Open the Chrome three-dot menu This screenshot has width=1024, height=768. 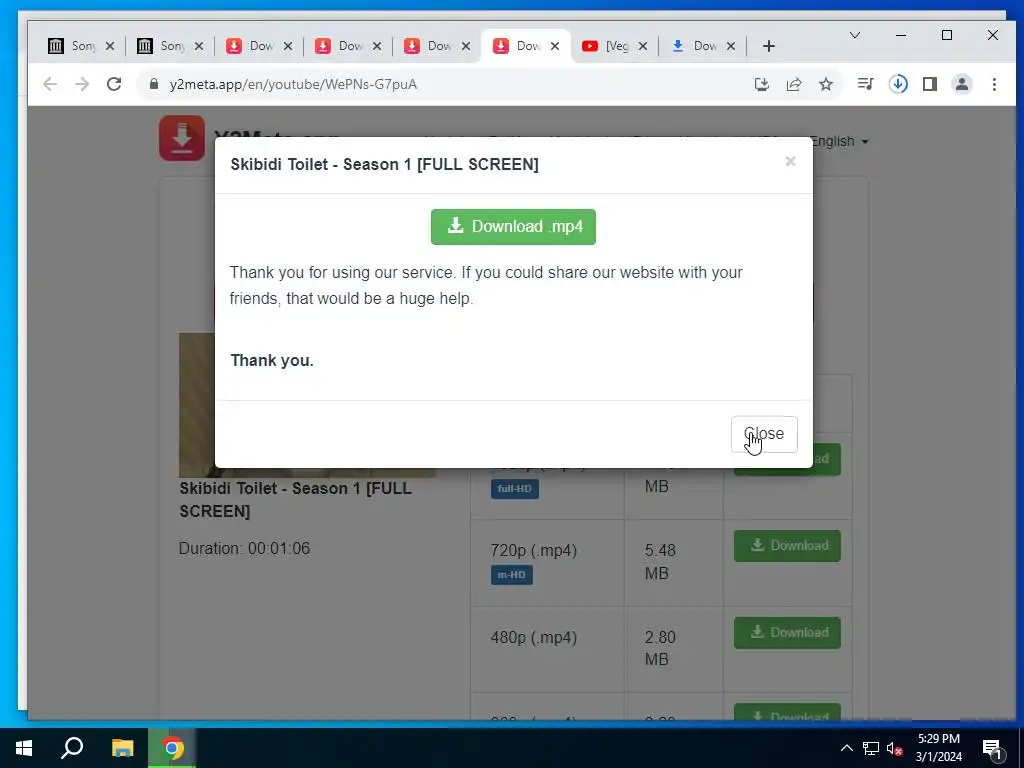994,84
